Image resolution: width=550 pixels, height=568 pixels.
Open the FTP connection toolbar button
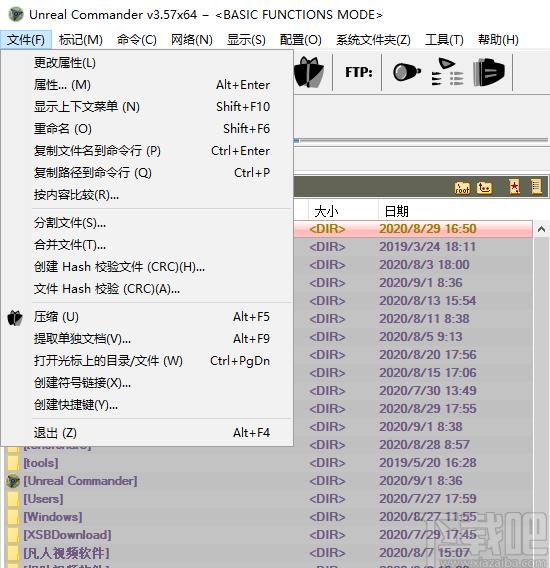pos(358,72)
